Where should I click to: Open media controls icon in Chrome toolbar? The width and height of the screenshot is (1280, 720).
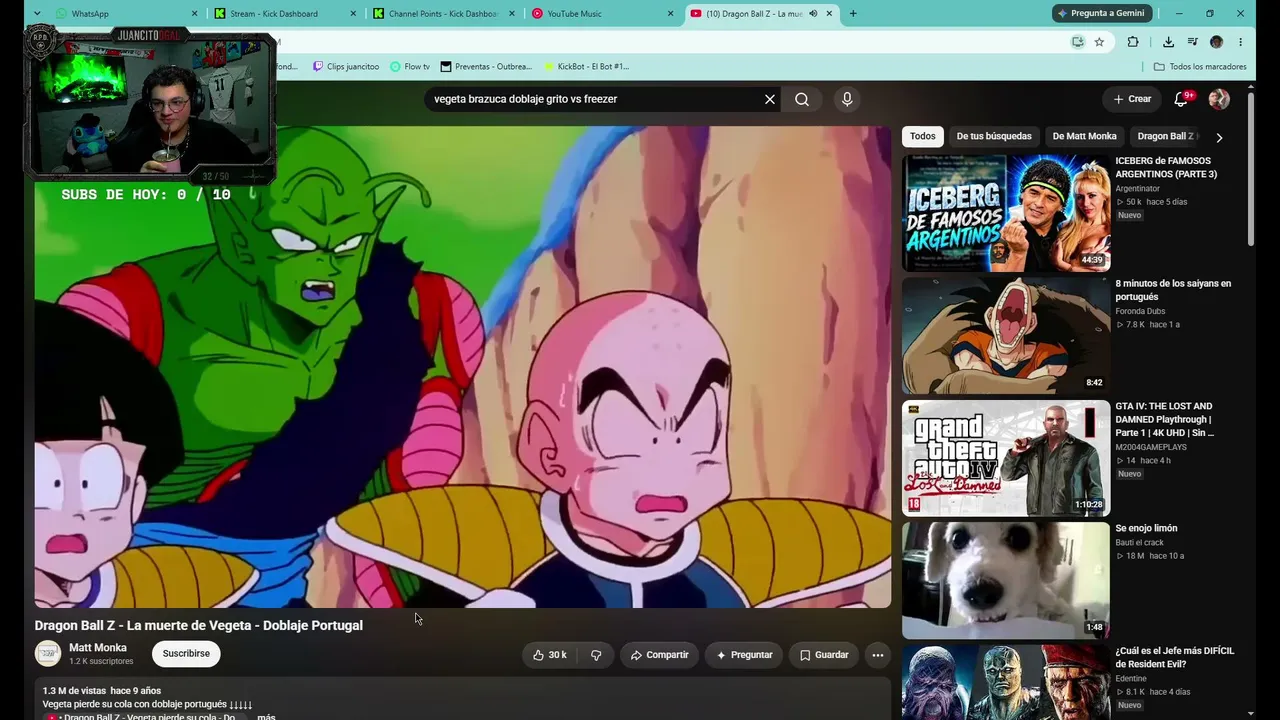[x=1192, y=42]
